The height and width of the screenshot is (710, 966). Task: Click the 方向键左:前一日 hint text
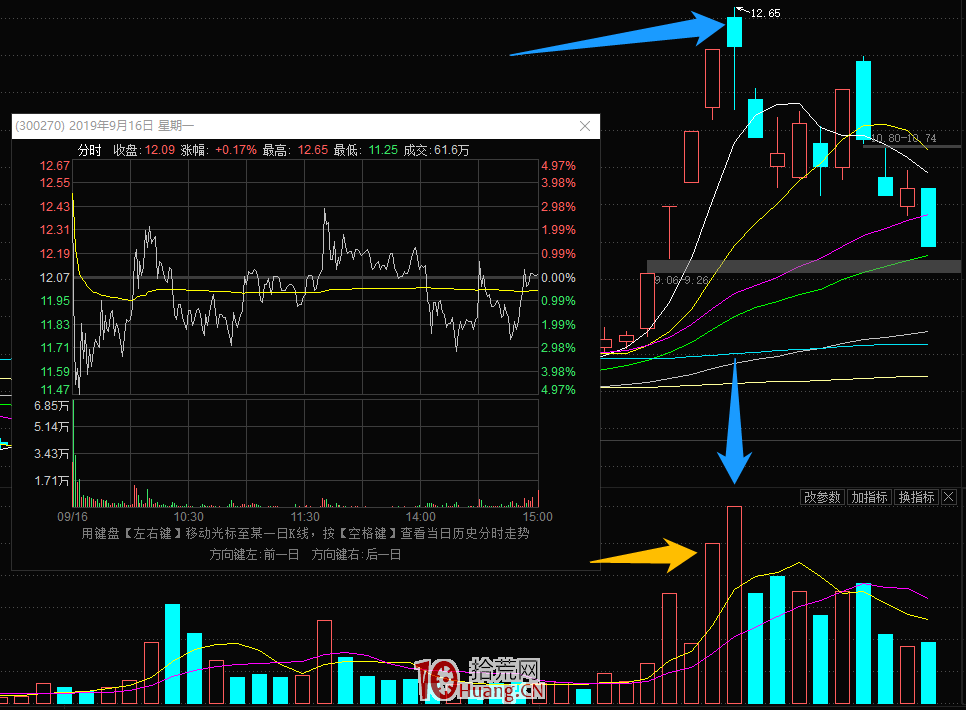pos(254,555)
